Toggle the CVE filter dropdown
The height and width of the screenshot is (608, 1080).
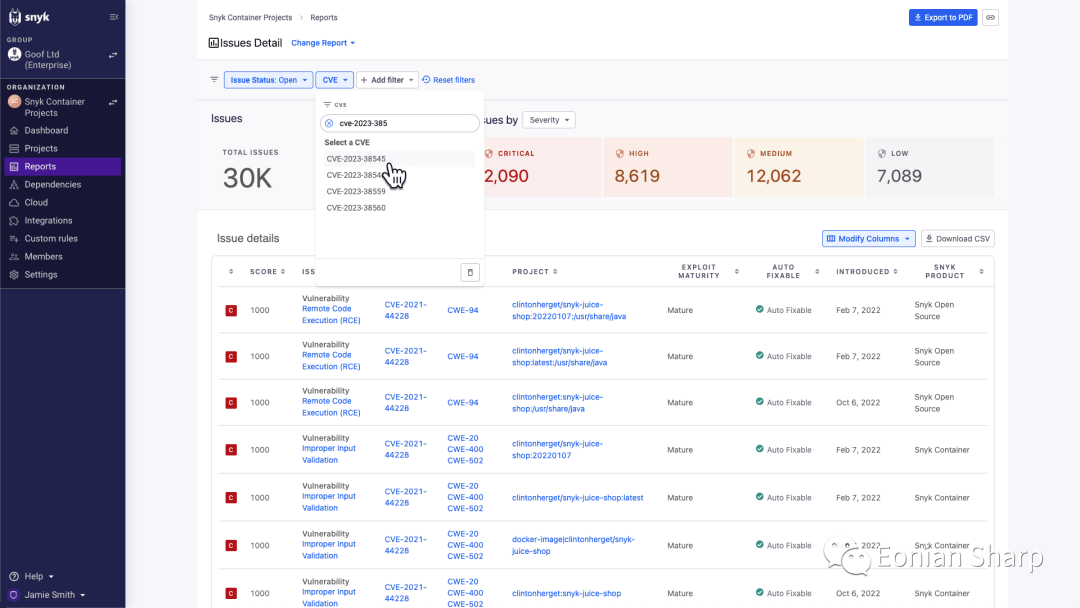pos(335,80)
